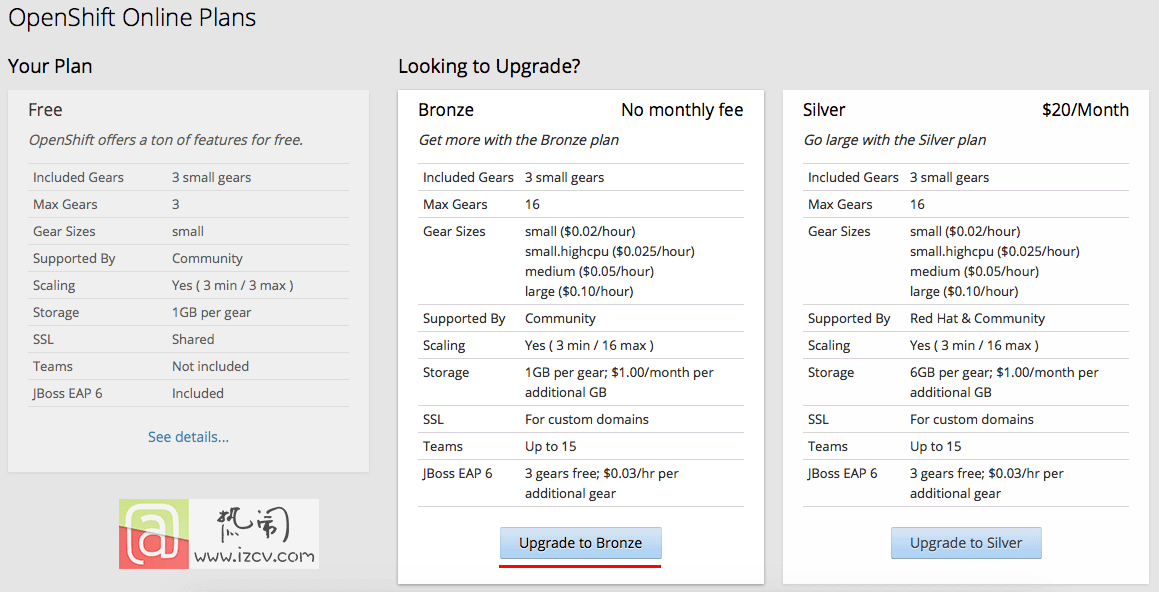This screenshot has height=592, width=1159.
Task: Select Teams value 'Up to 15' in Silver plan
Action: [x=936, y=446]
